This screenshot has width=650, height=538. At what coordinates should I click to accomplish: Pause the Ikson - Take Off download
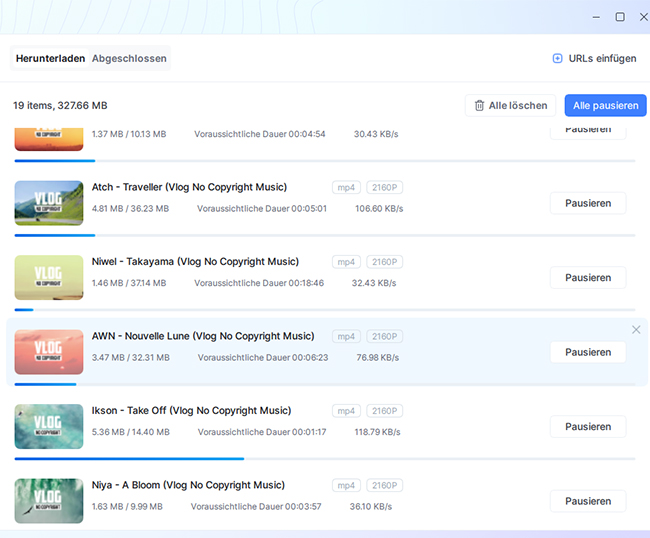pos(587,426)
